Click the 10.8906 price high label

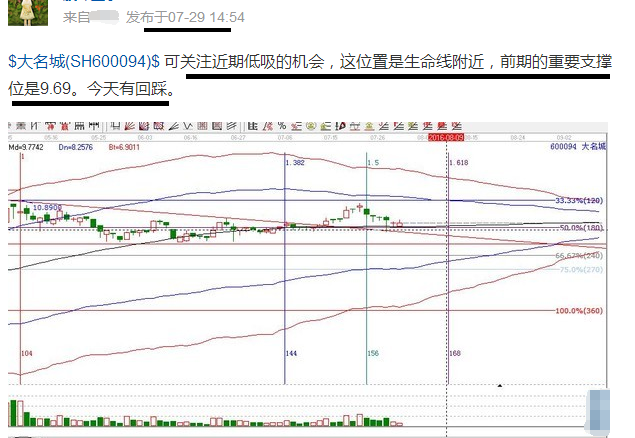coord(46,207)
